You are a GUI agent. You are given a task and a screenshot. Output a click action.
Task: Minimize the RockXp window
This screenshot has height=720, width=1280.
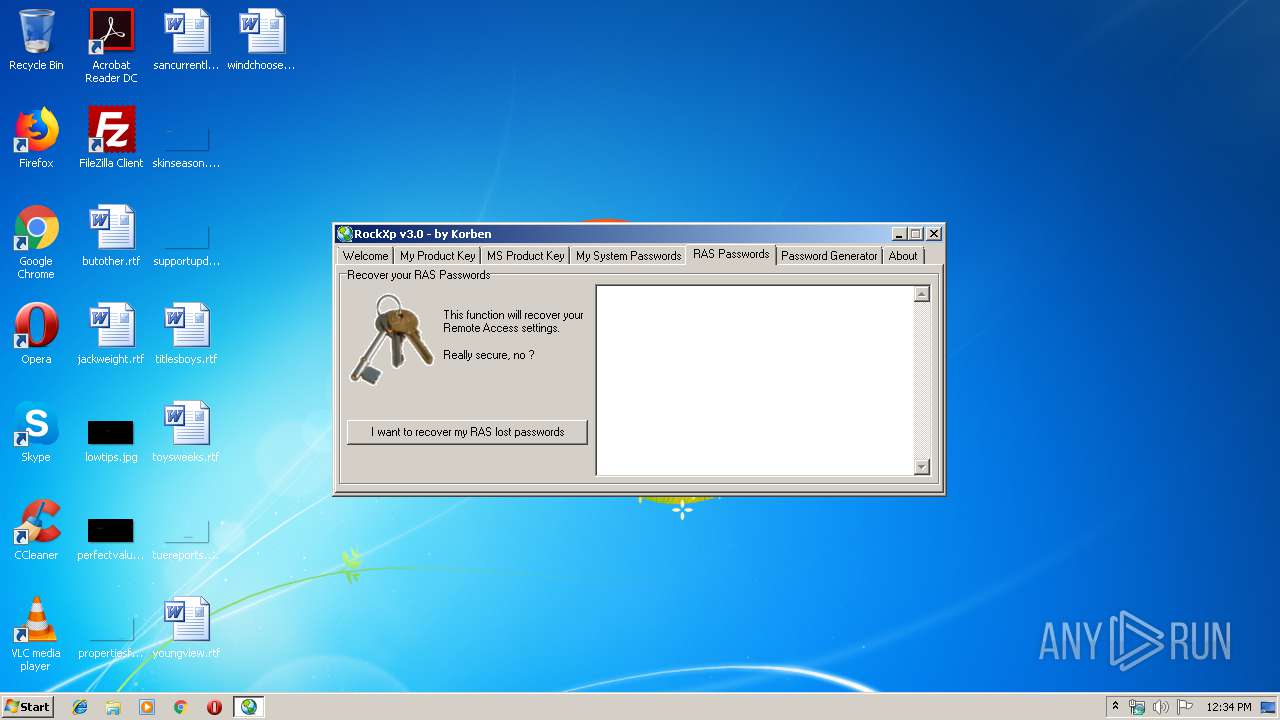pyautogui.click(x=899, y=234)
